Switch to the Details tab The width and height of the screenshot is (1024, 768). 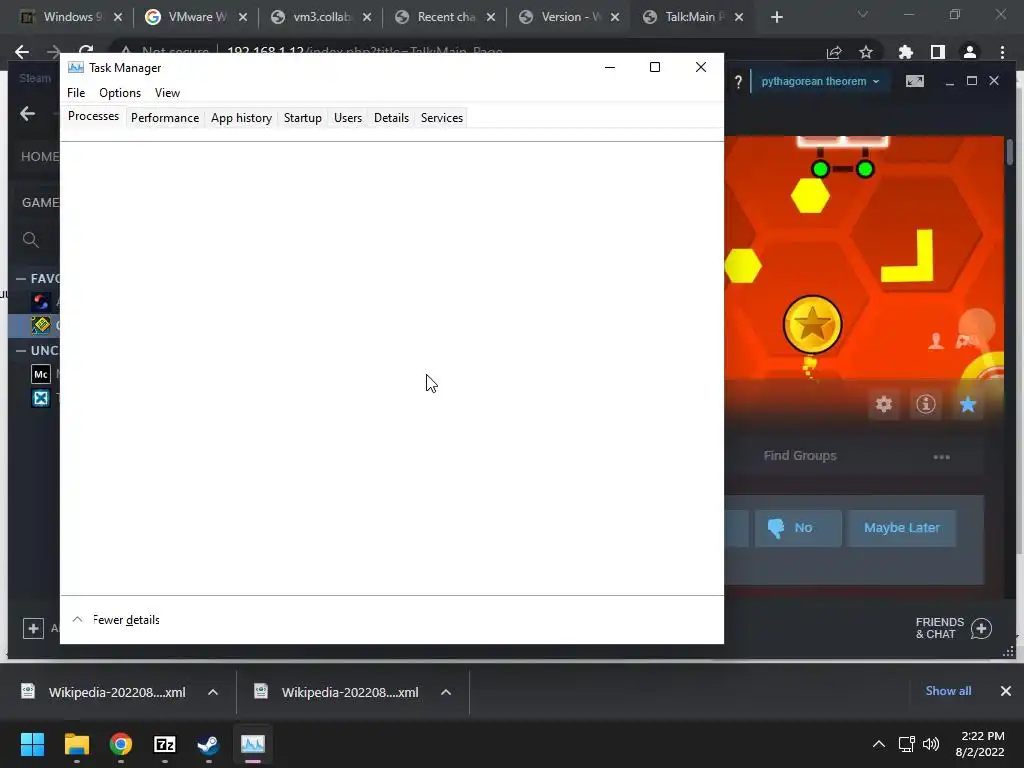(x=391, y=118)
